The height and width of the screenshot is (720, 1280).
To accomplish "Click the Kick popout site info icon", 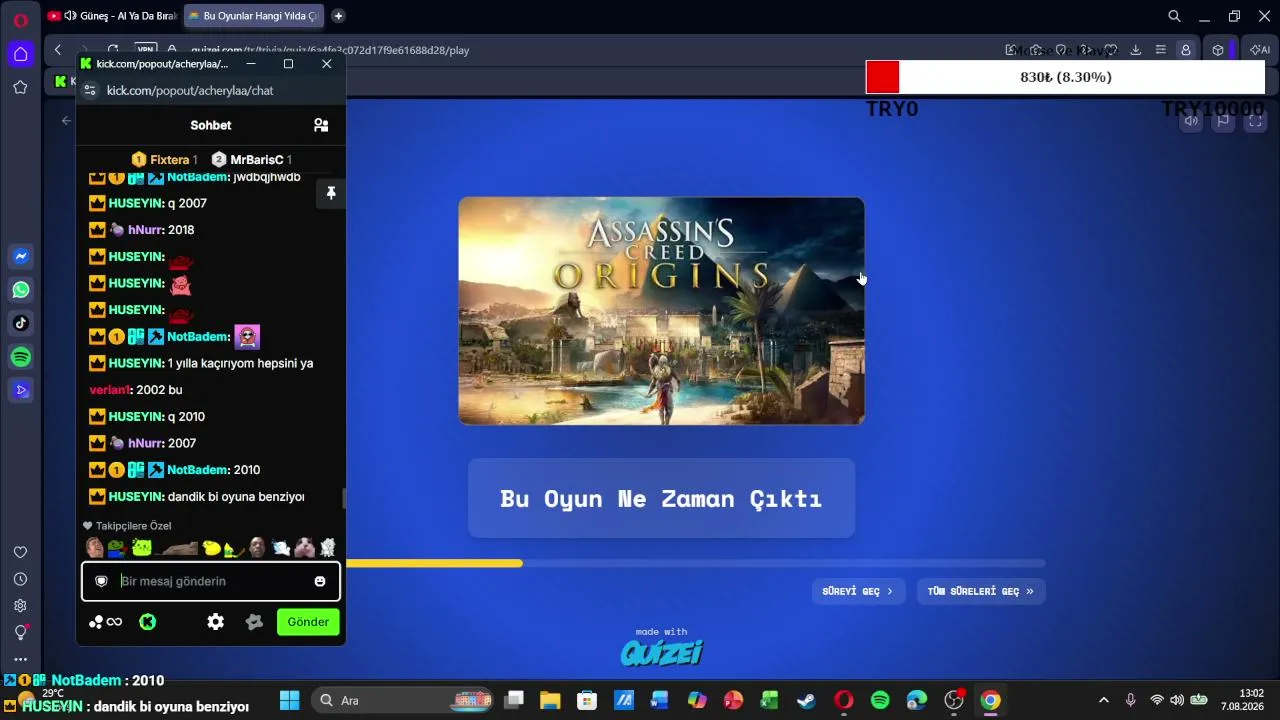I will click(x=89, y=90).
